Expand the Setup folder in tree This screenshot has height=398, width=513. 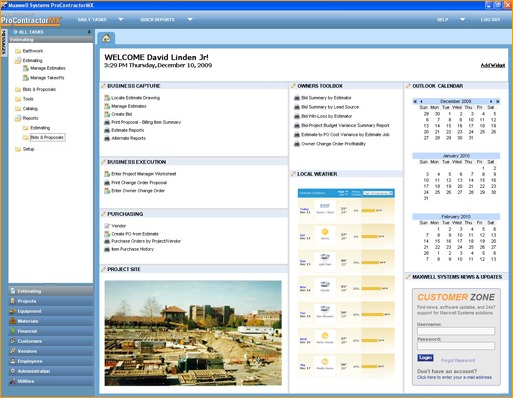point(18,149)
